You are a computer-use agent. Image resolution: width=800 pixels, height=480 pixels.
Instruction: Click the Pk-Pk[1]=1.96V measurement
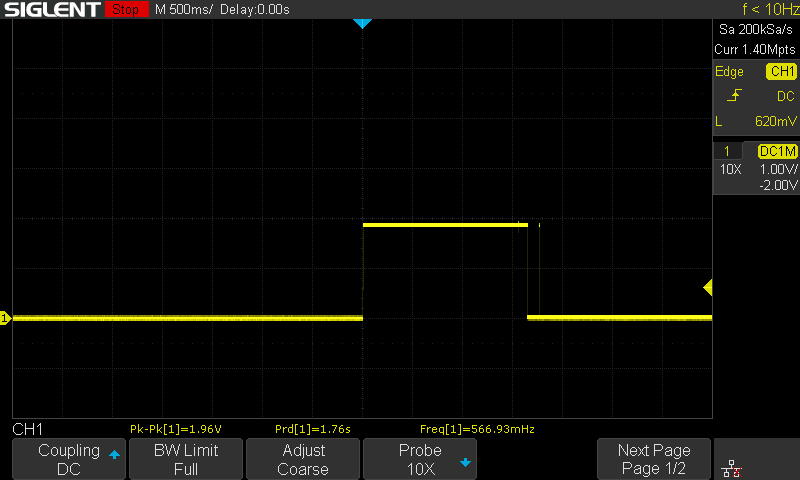coord(176,429)
